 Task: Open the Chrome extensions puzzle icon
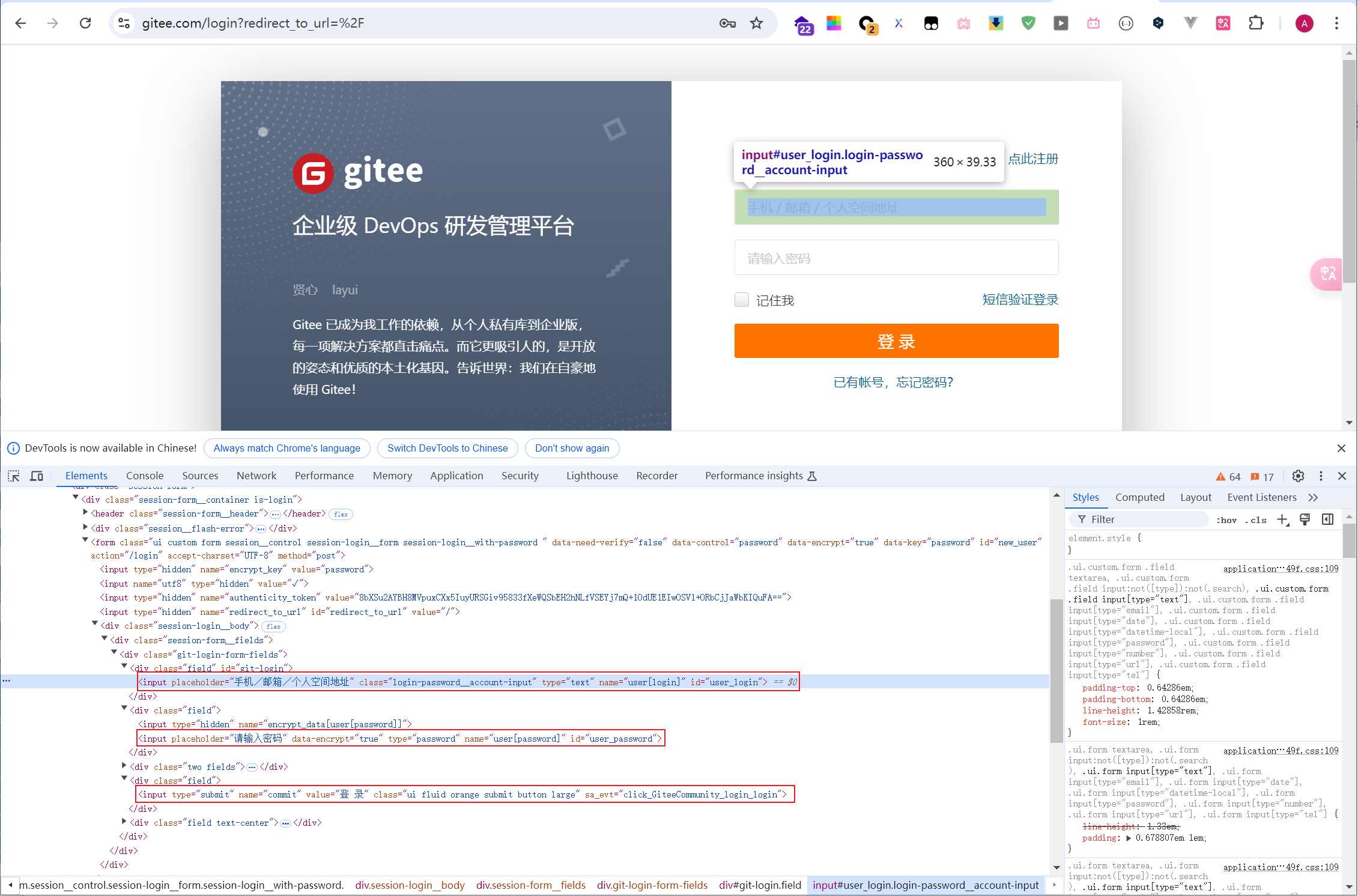(1256, 23)
